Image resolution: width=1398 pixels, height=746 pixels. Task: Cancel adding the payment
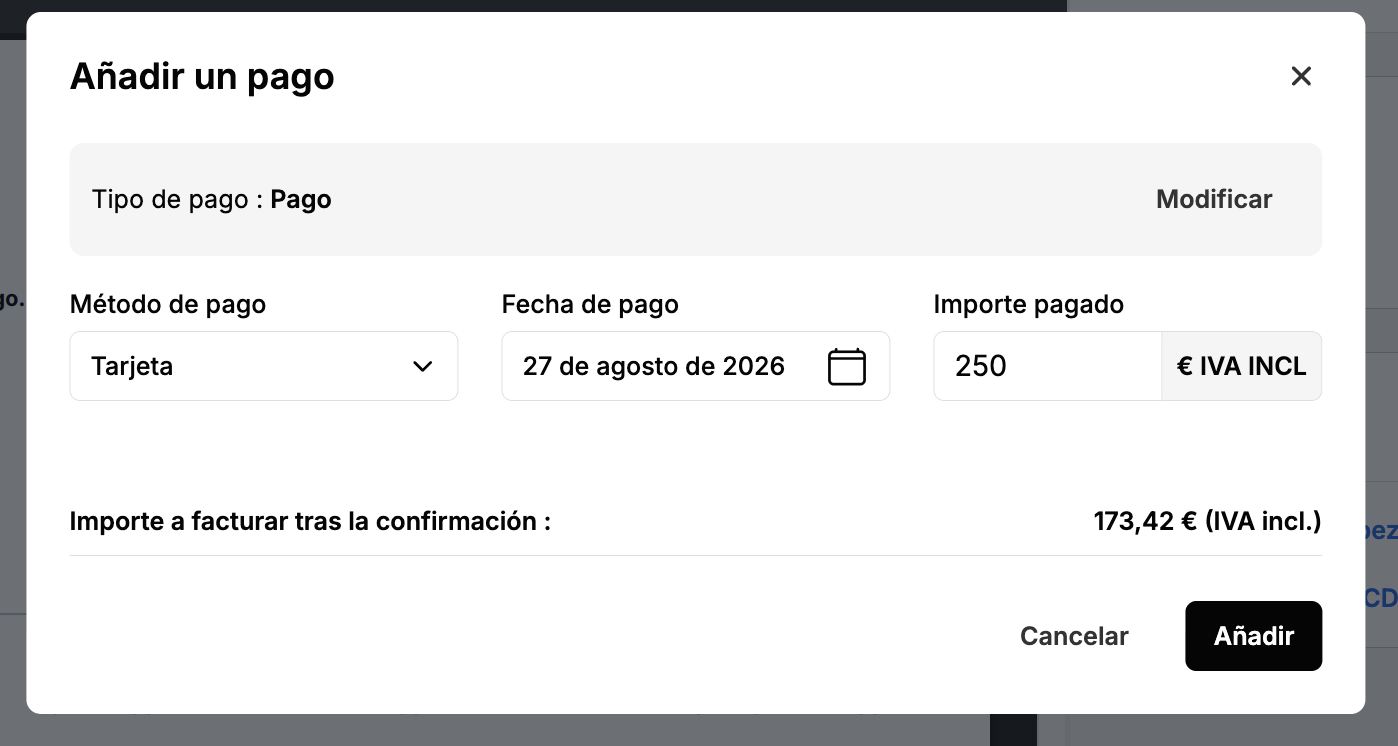point(1074,636)
